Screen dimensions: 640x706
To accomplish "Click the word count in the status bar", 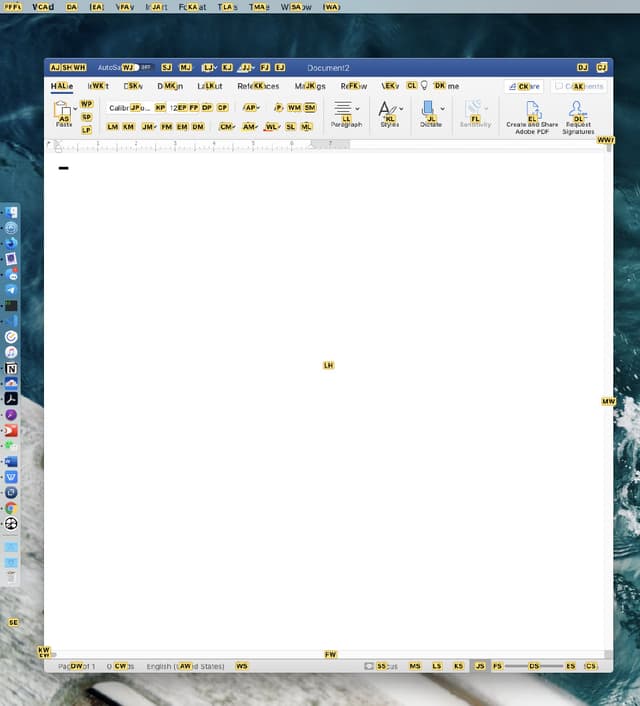I will [x=120, y=666].
